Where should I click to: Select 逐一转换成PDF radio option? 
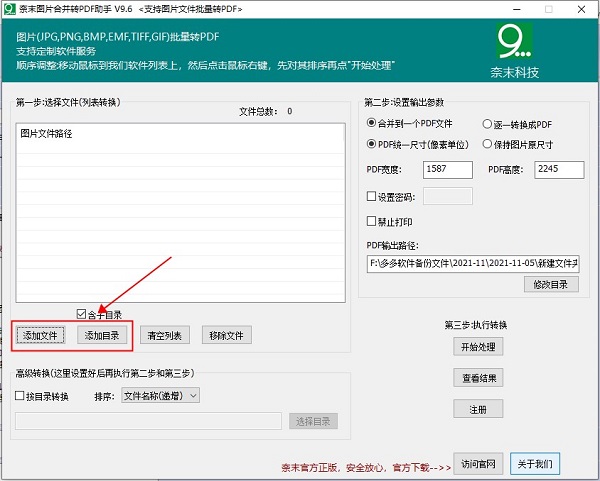coord(517,124)
